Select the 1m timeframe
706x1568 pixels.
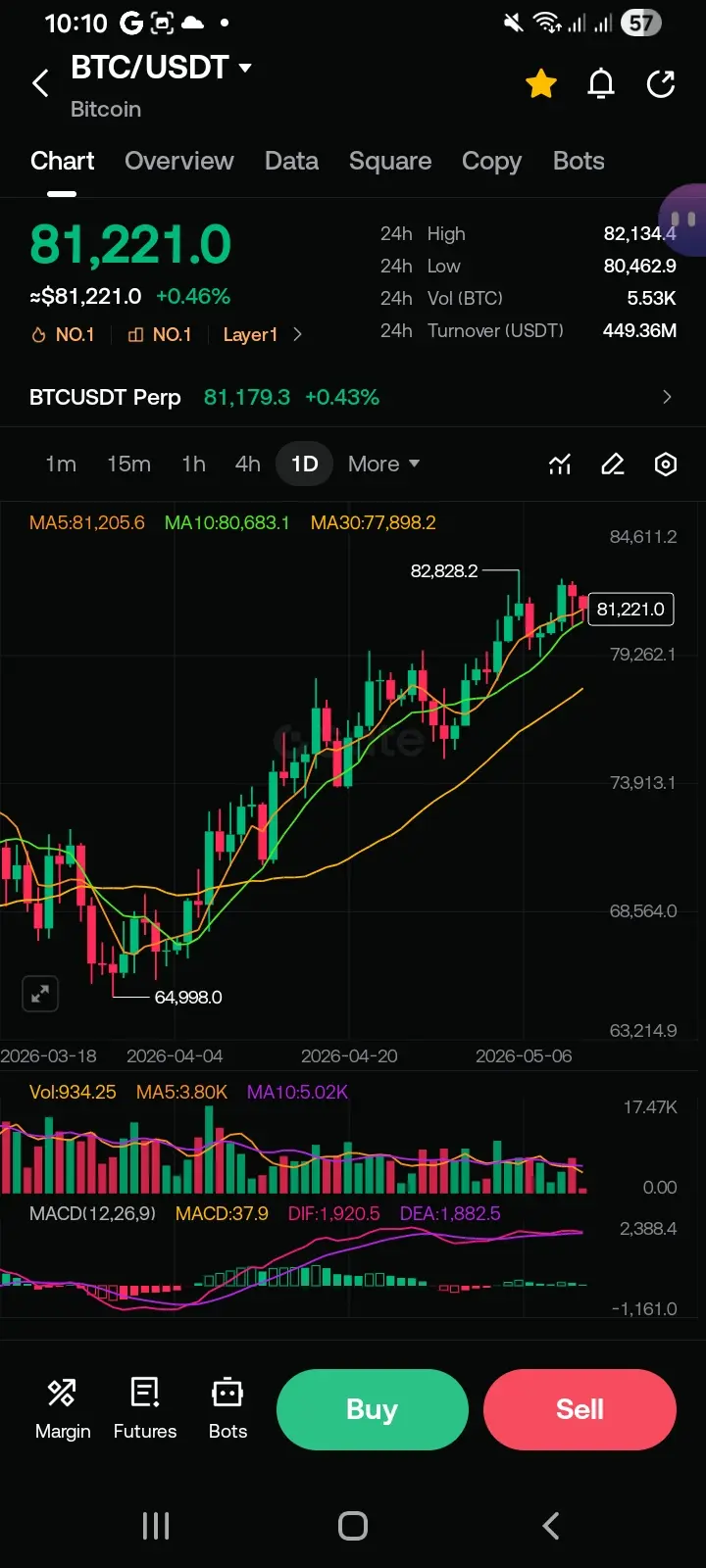(x=61, y=464)
